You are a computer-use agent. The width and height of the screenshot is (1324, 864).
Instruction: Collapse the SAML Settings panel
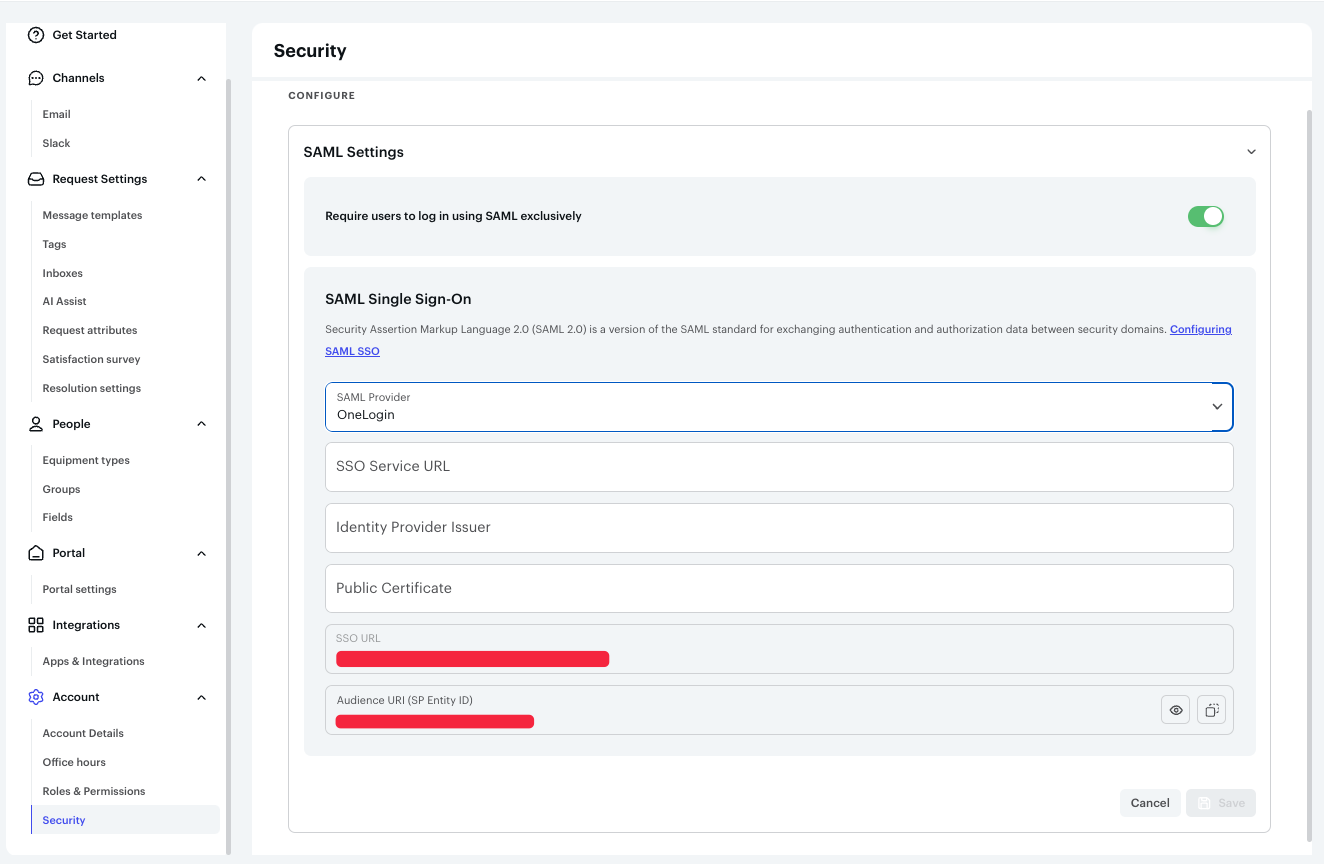coord(1251,151)
